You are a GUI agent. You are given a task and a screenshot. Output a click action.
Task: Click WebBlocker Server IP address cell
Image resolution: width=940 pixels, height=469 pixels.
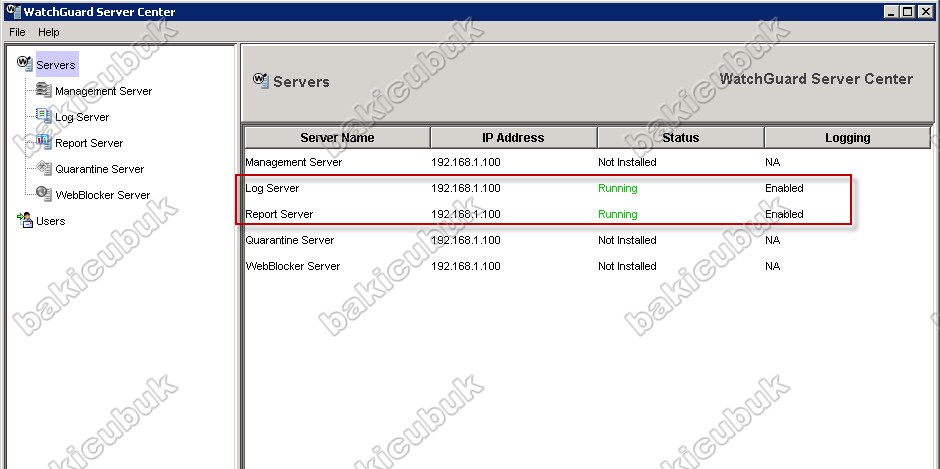pos(466,266)
